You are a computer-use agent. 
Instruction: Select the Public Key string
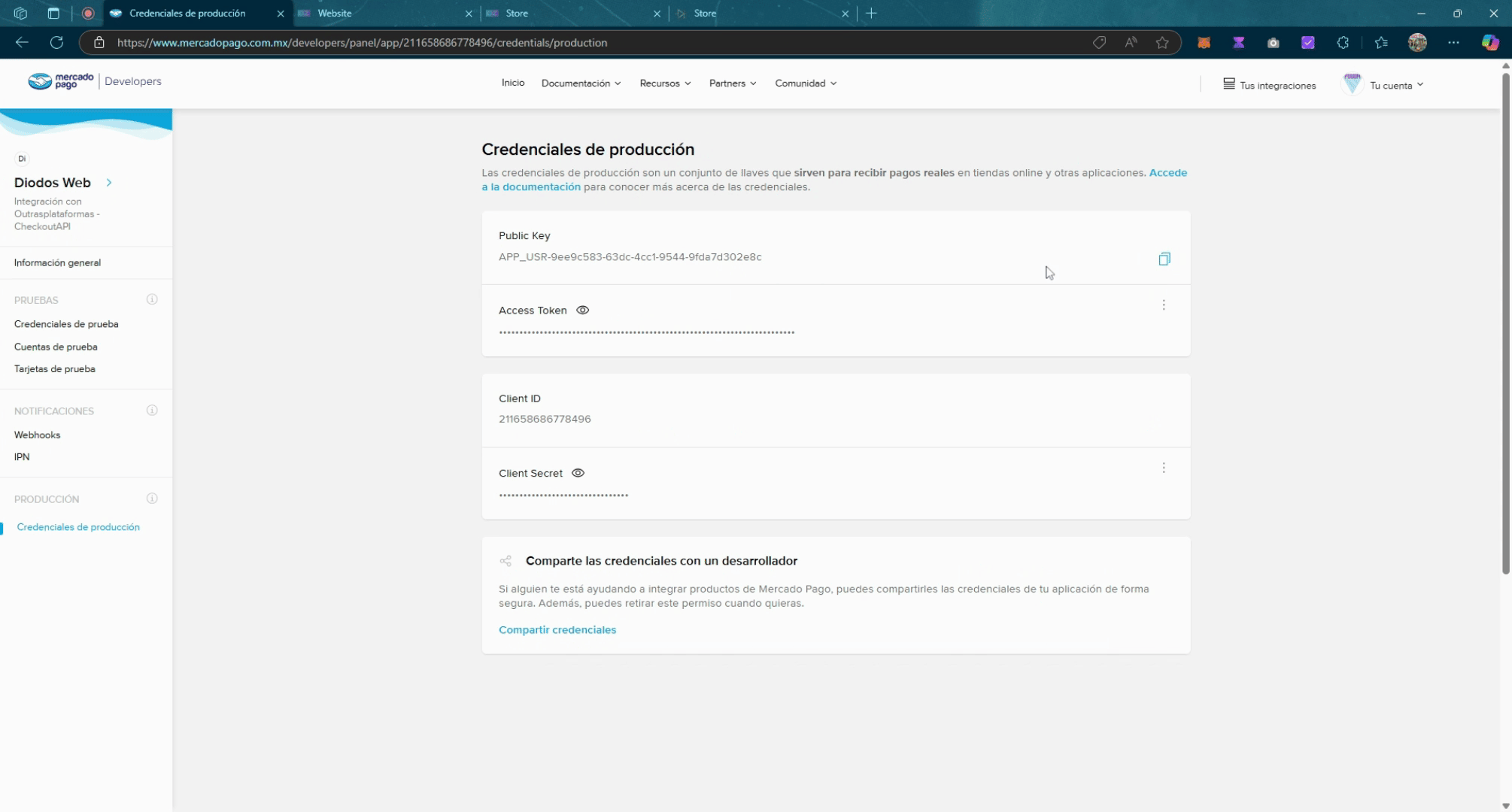pyautogui.click(x=630, y=257)
